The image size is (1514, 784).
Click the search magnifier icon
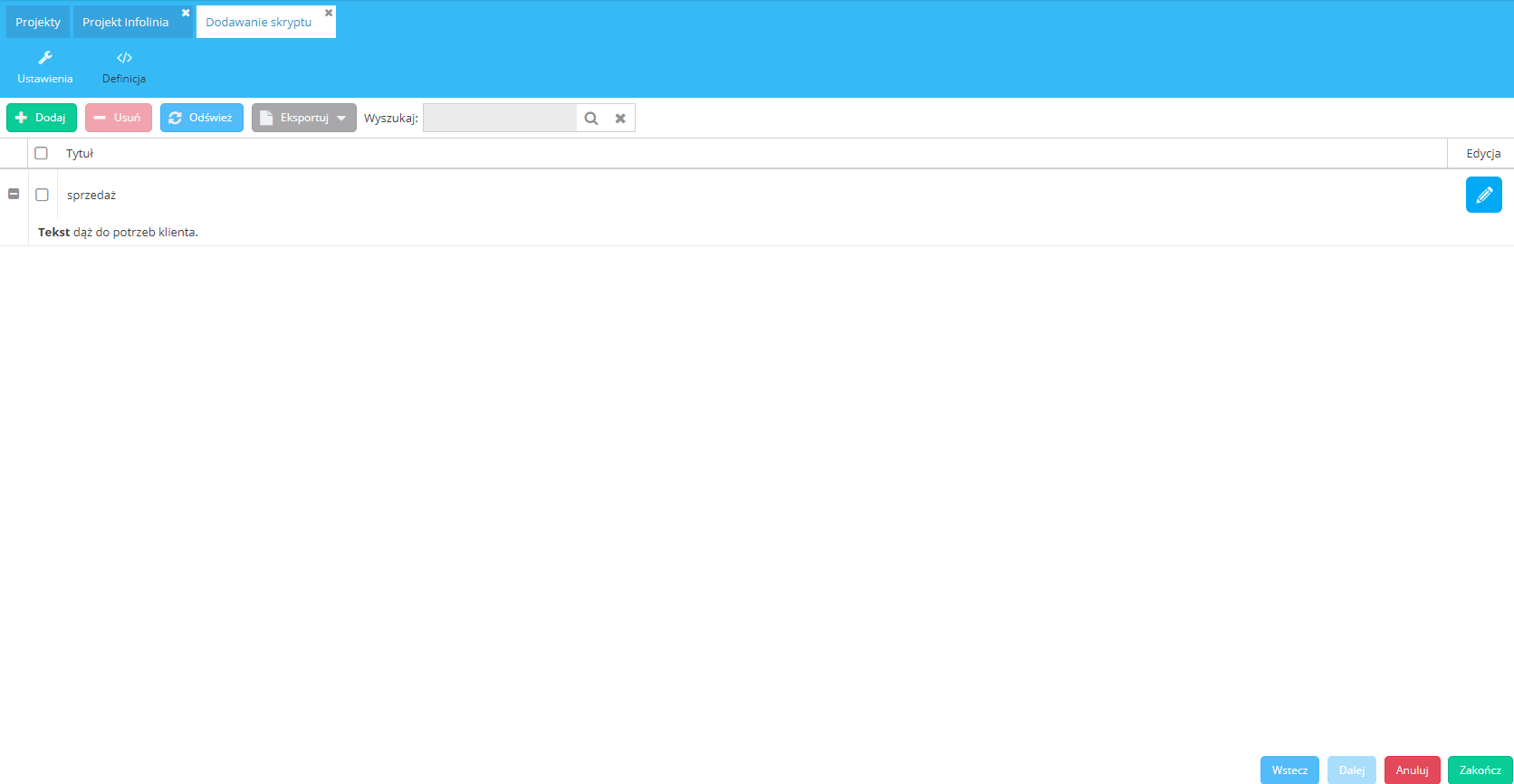(591, 118)
